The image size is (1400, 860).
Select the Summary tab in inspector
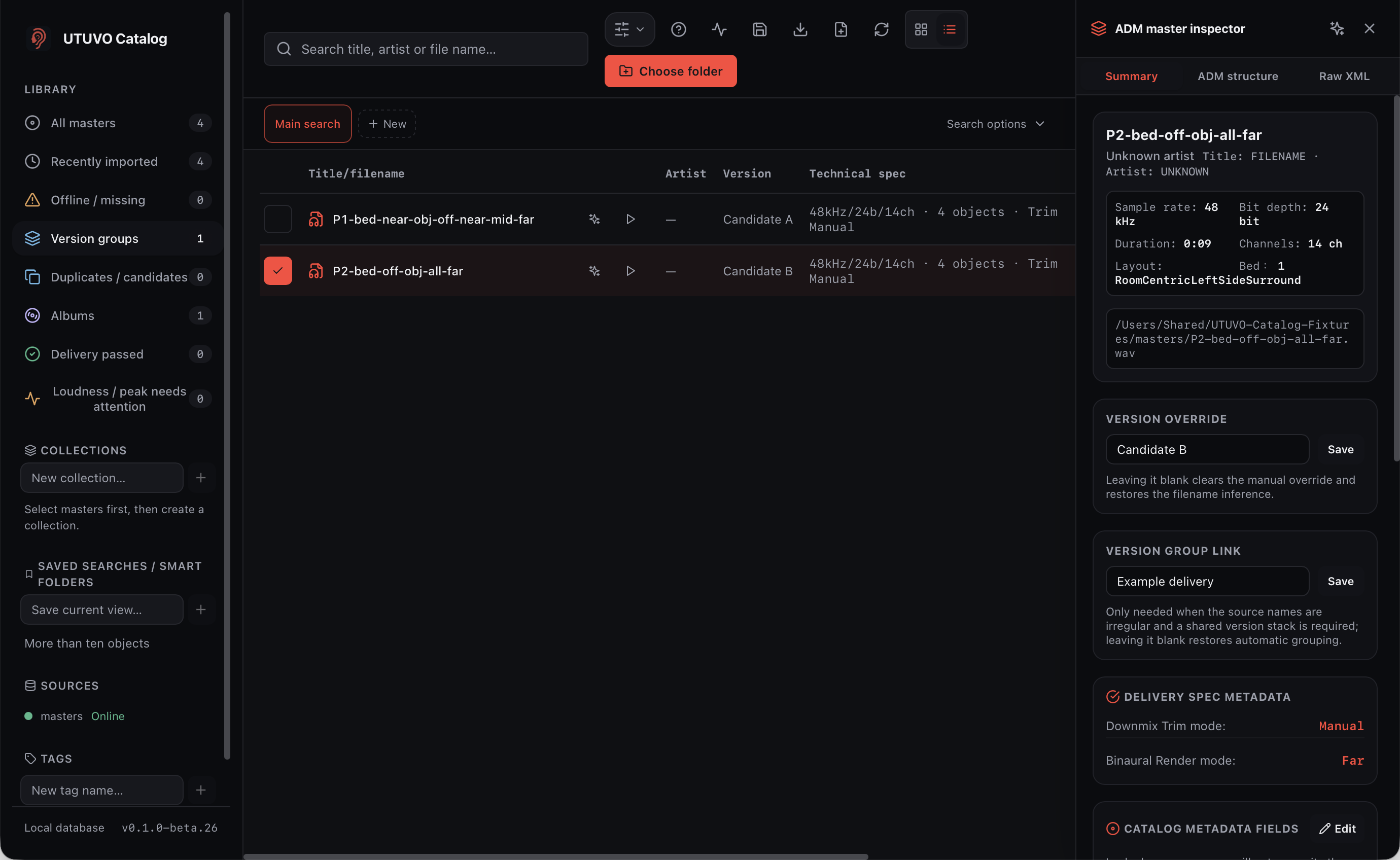pos(1131,76)
